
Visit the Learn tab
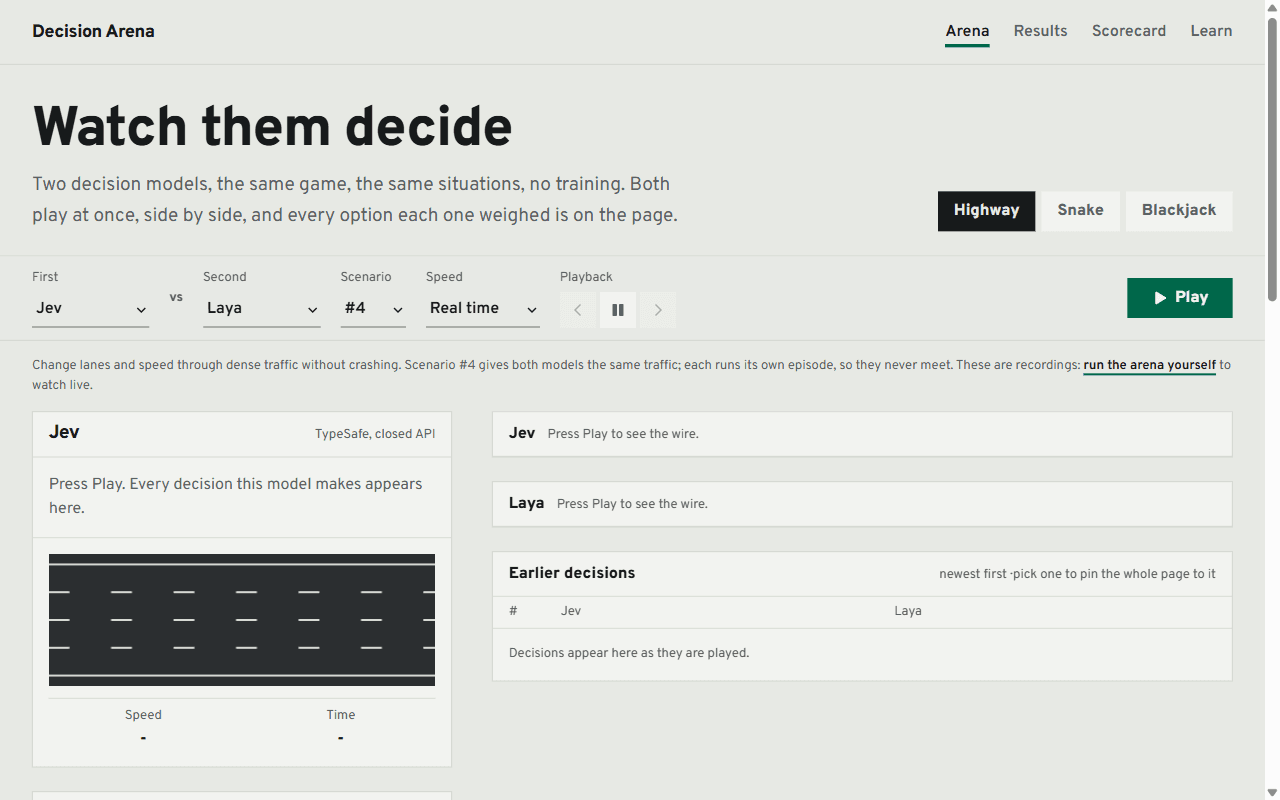(x=1211, y=31)
